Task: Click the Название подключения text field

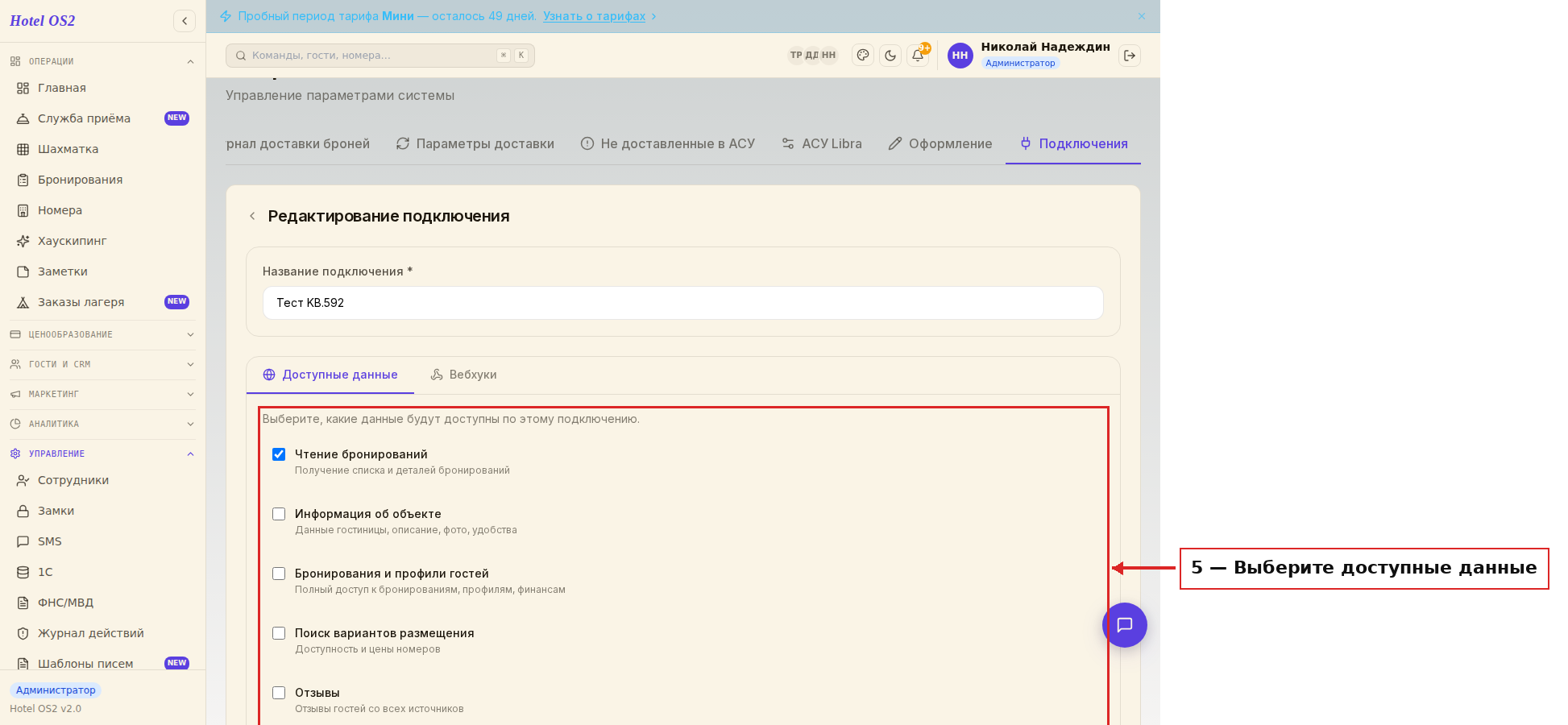Action: tap(682, 303)
